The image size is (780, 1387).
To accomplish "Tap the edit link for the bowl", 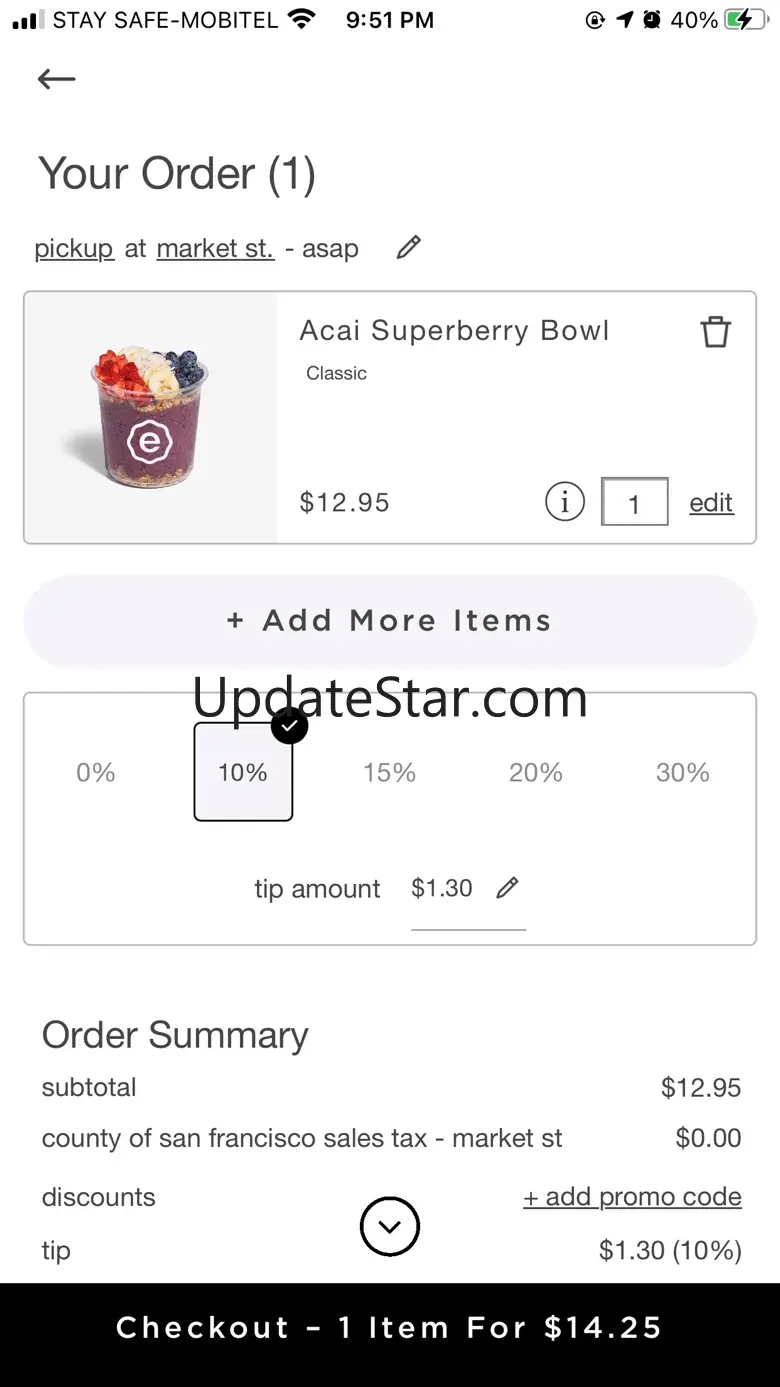I will [711, 502].
